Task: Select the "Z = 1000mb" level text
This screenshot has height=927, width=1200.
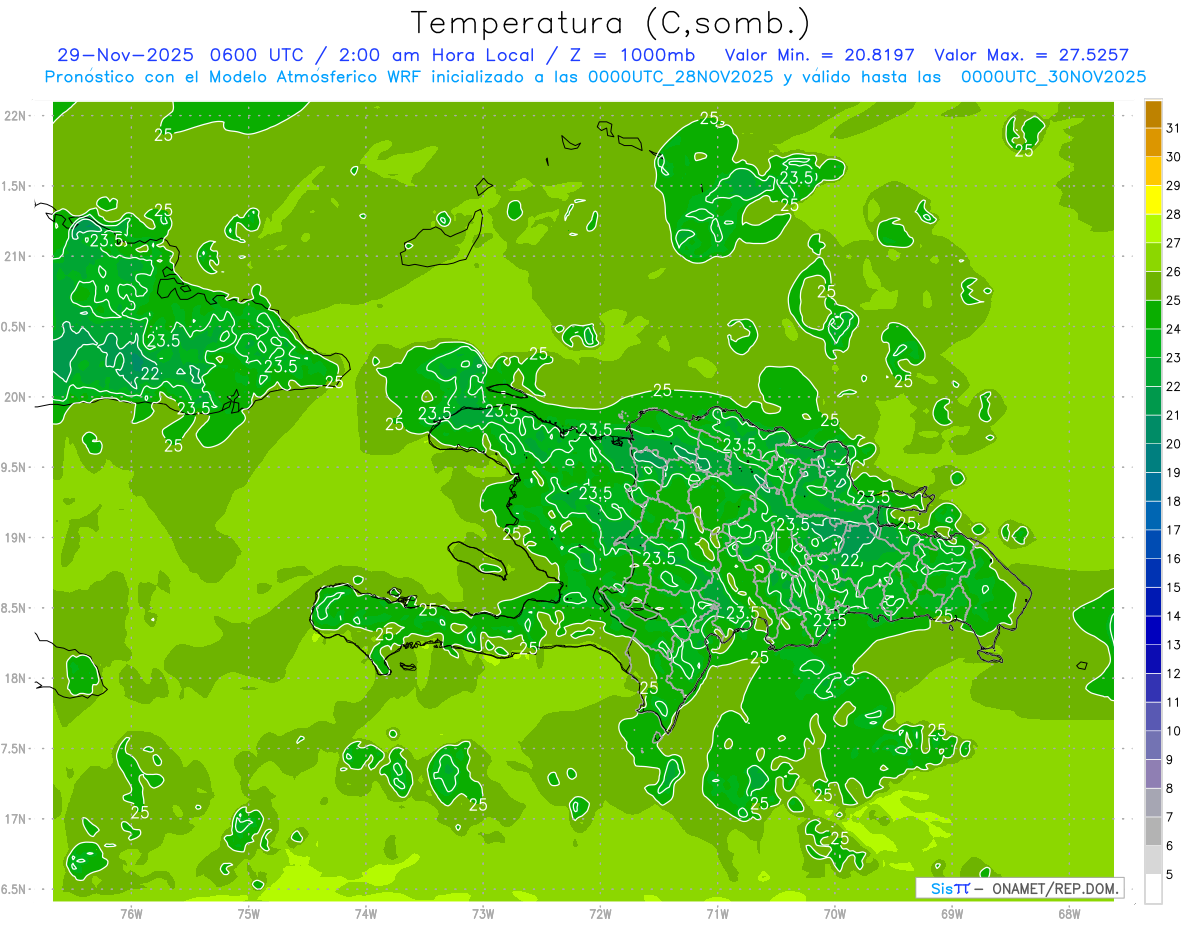Action: pos(635,55)
